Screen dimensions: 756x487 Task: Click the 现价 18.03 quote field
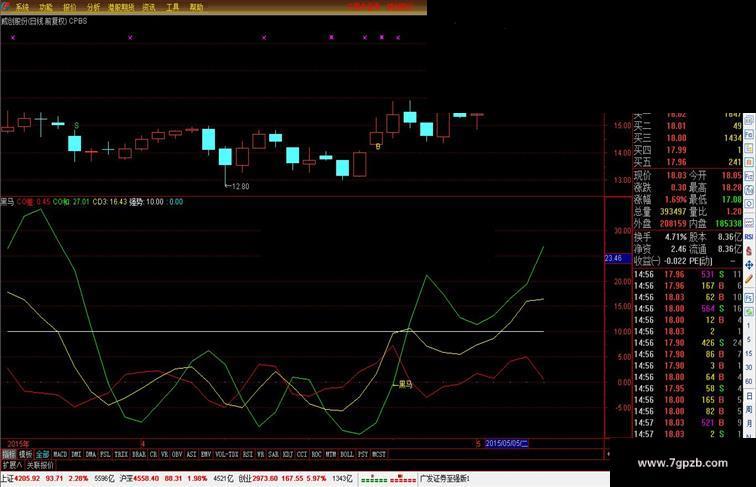661,176
